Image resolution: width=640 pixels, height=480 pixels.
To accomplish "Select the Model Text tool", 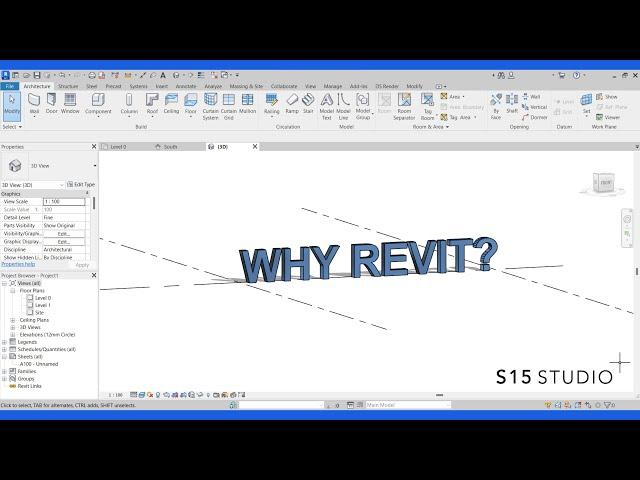I will click(327, 107).
